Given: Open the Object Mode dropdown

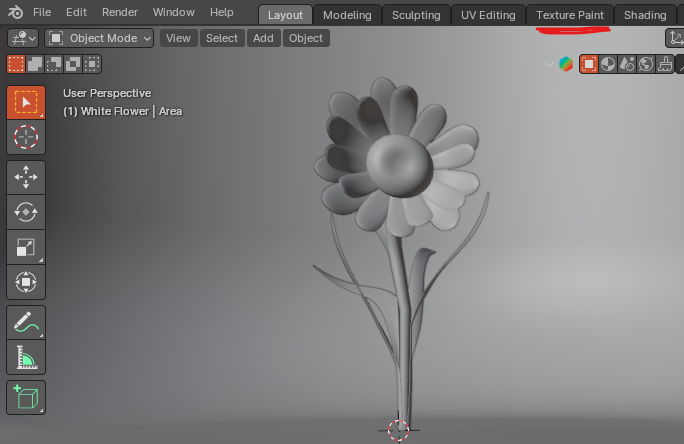Looking at the screenshot, I should point(99,38).
